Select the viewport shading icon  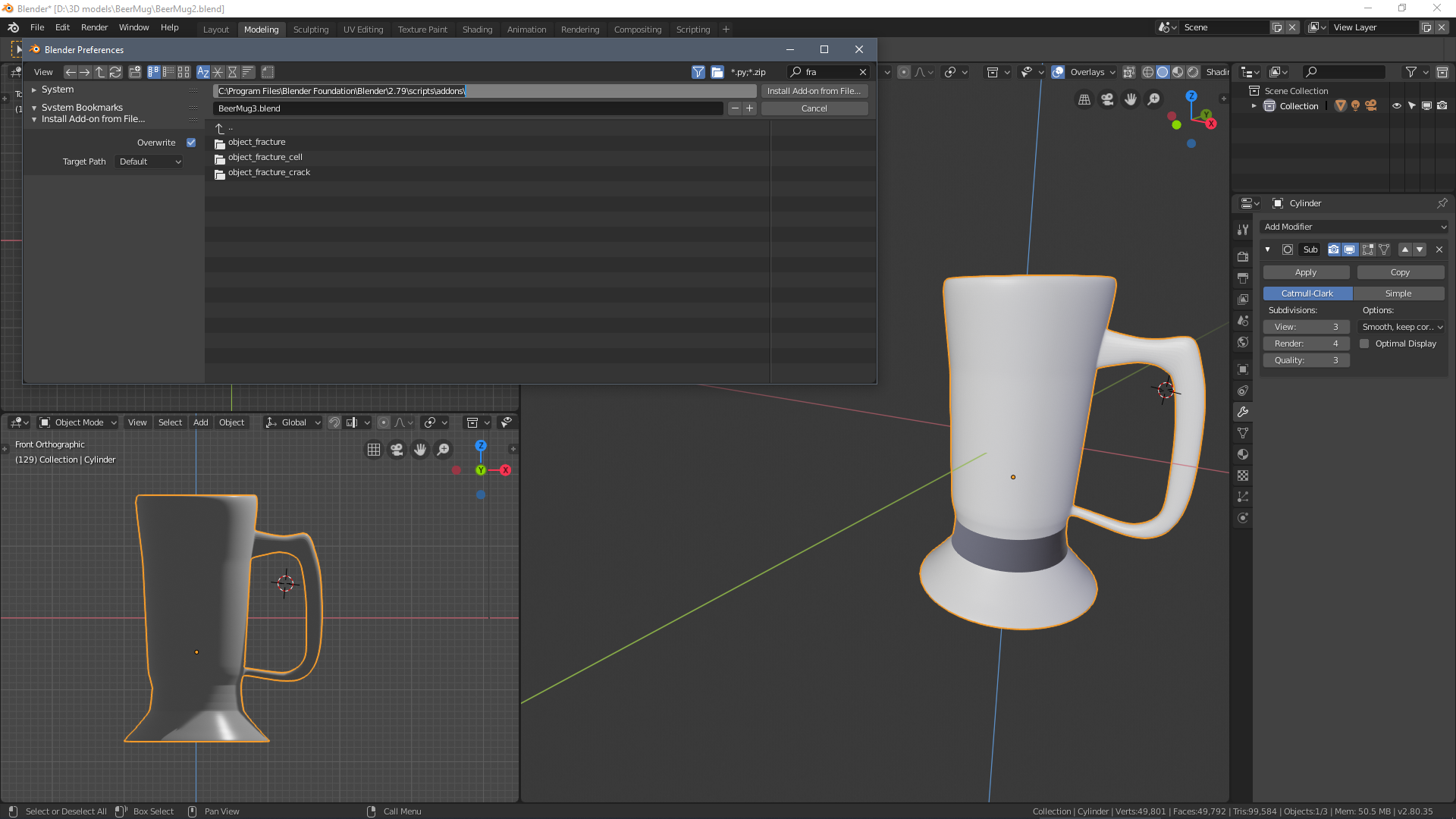(1162, 71)
